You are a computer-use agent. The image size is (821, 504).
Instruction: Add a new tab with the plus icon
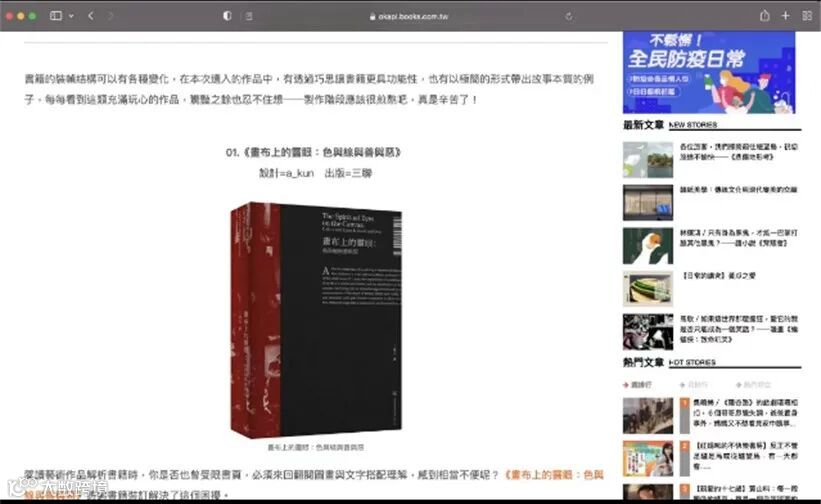click(785, 16)
